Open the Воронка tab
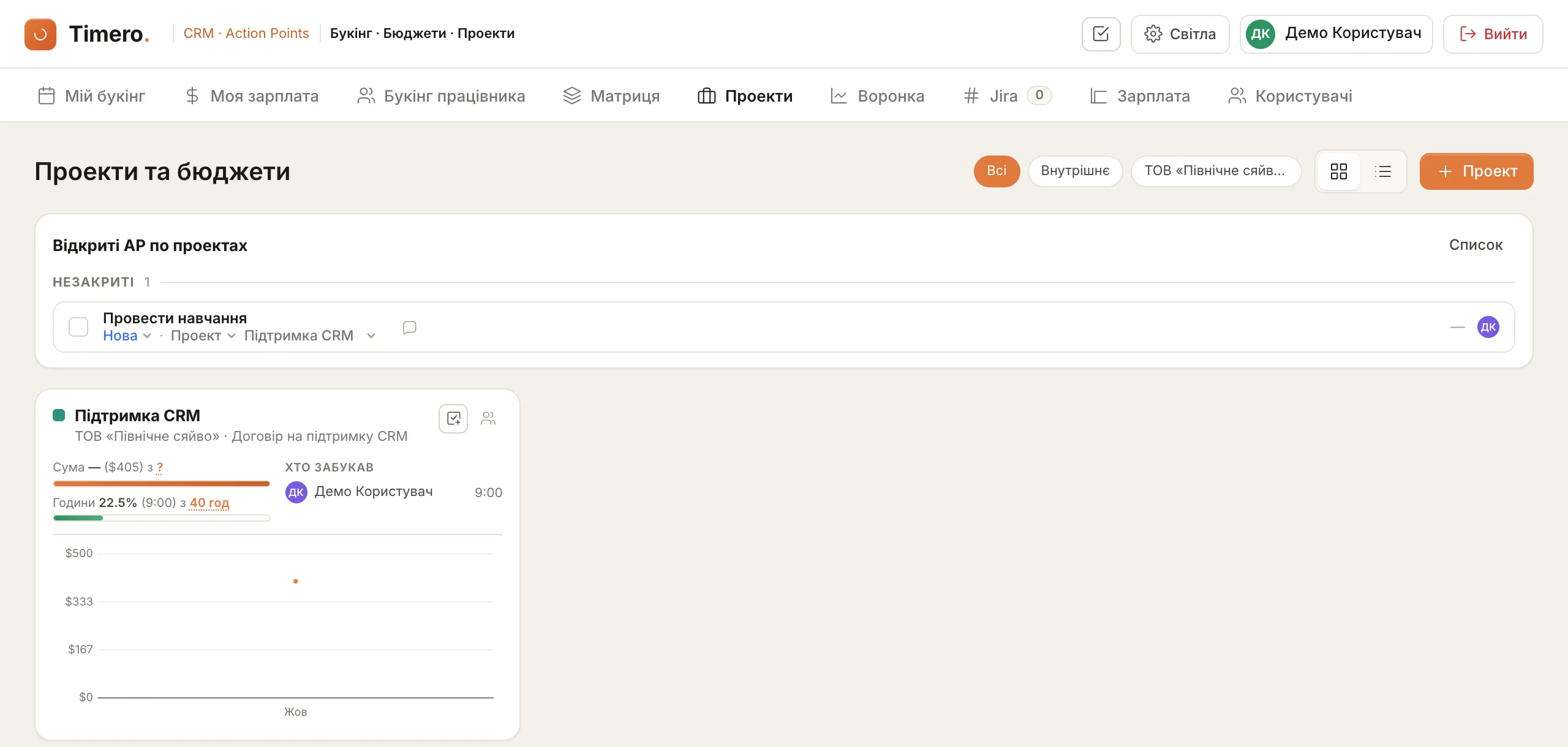This screenshot has width=1568, height=747. (877, 96)
